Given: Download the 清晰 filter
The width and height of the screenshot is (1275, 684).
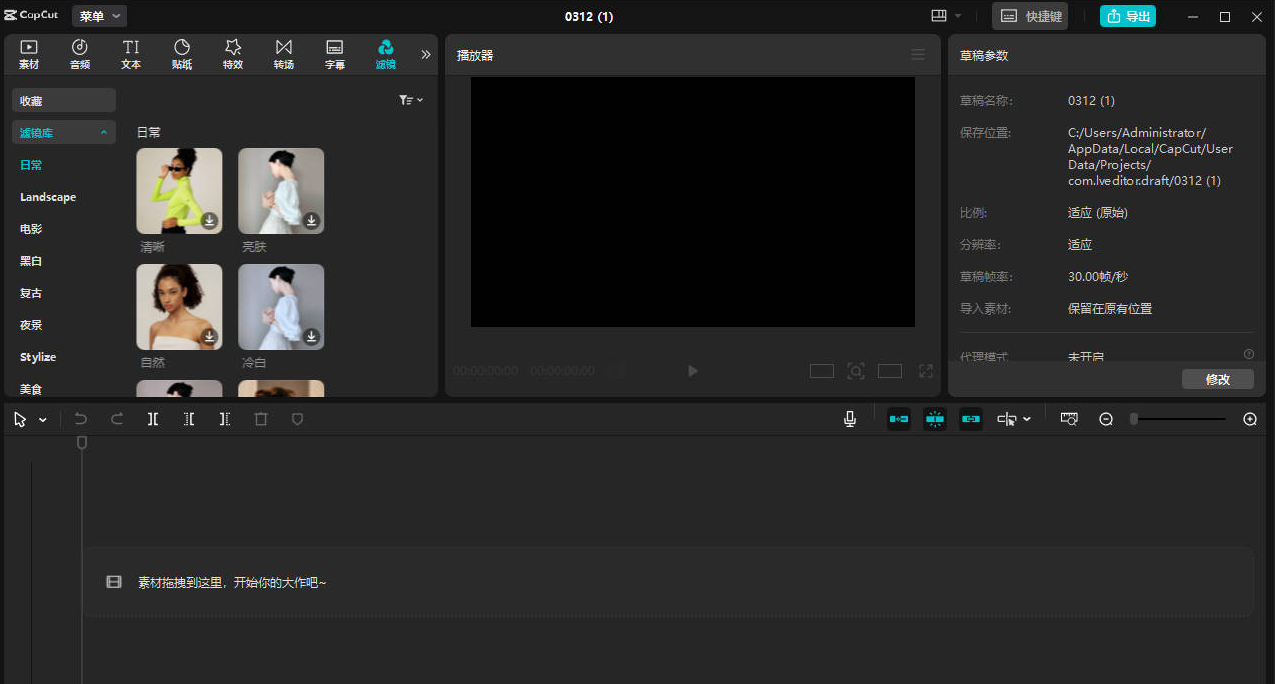Looking at the screenshot, I should tap(210, 220).
